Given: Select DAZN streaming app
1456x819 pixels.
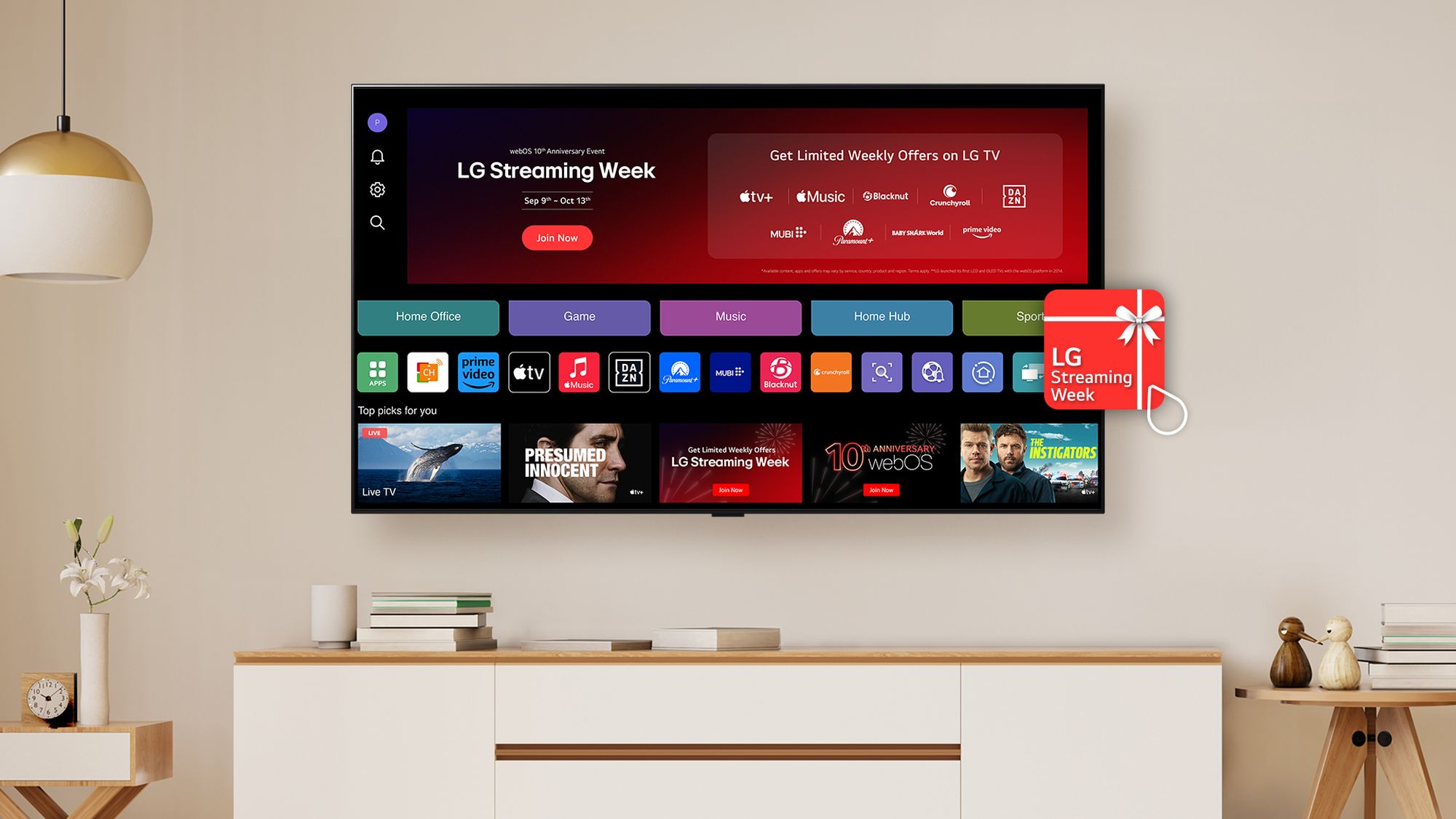Looking at the screenshot, I should point(628,371).
